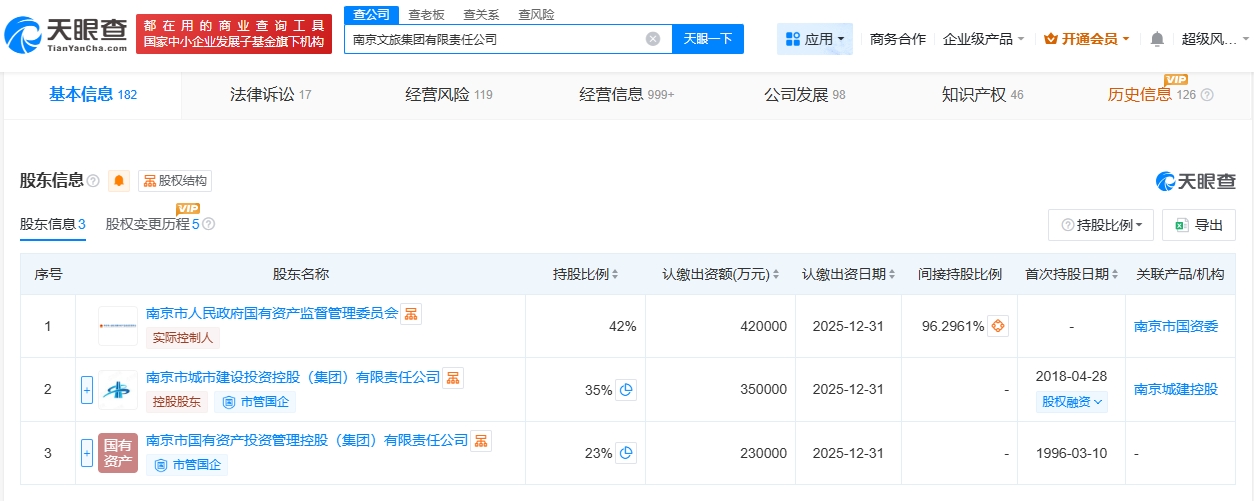Open equity structure icon for 南京市人民政府国有资产监督管理委员会
Viewport: 1254px width, 501px height.
pos(411,313)
